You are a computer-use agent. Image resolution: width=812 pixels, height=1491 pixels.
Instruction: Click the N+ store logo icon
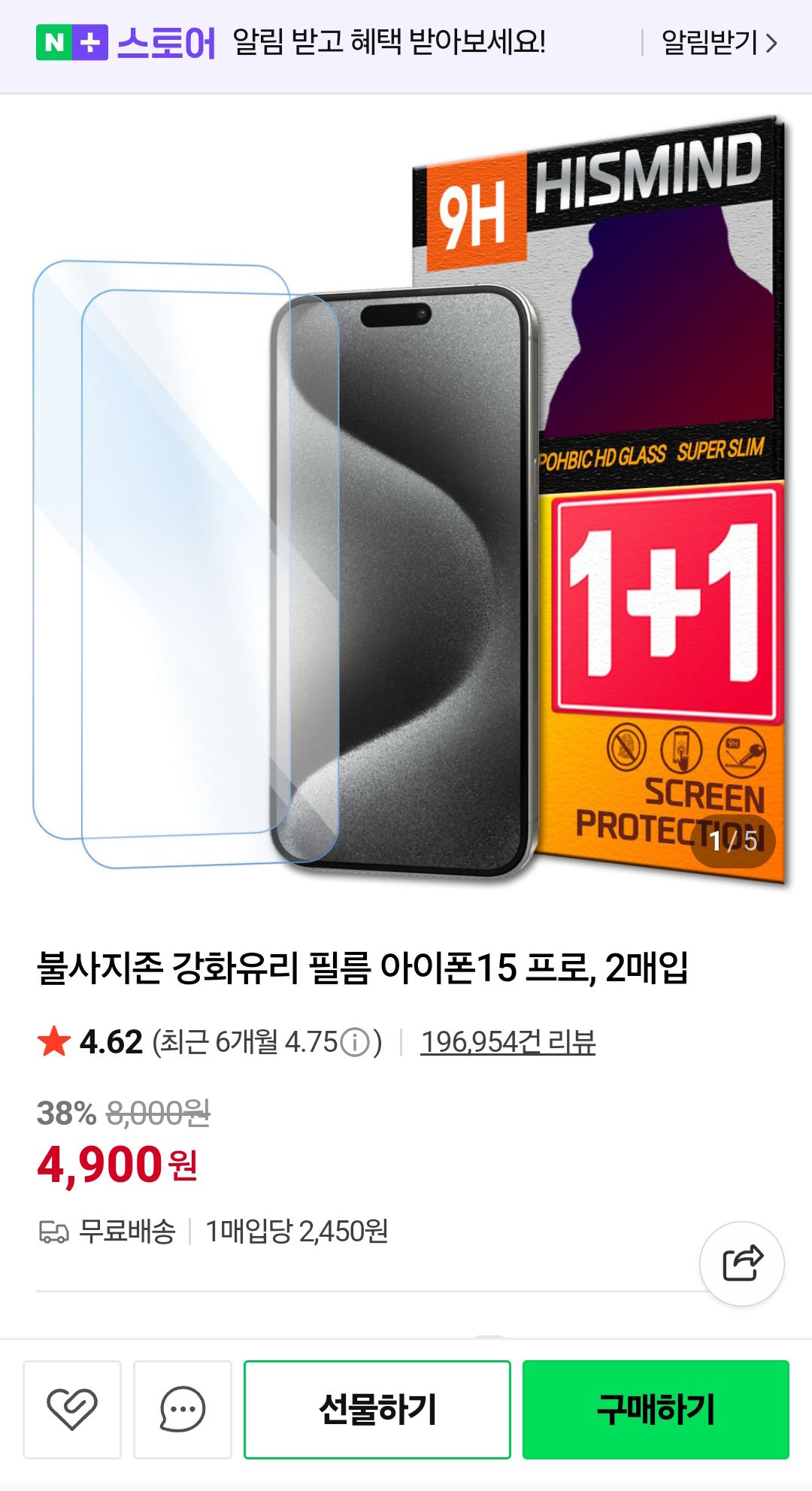click(x=72, y=42)
